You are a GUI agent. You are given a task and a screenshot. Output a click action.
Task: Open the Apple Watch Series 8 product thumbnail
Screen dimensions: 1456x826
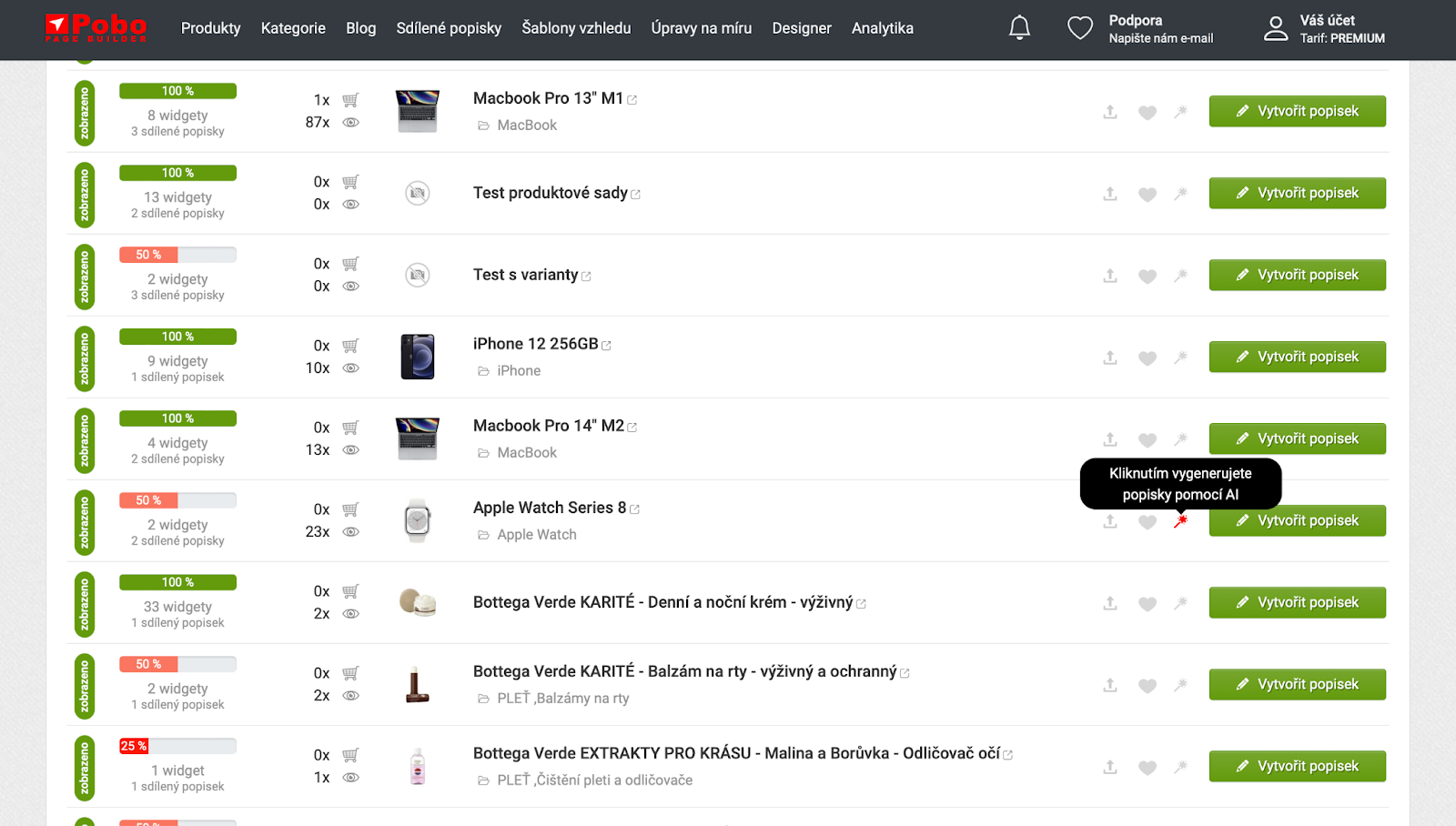pyautogui.click(x=418, y=520)
